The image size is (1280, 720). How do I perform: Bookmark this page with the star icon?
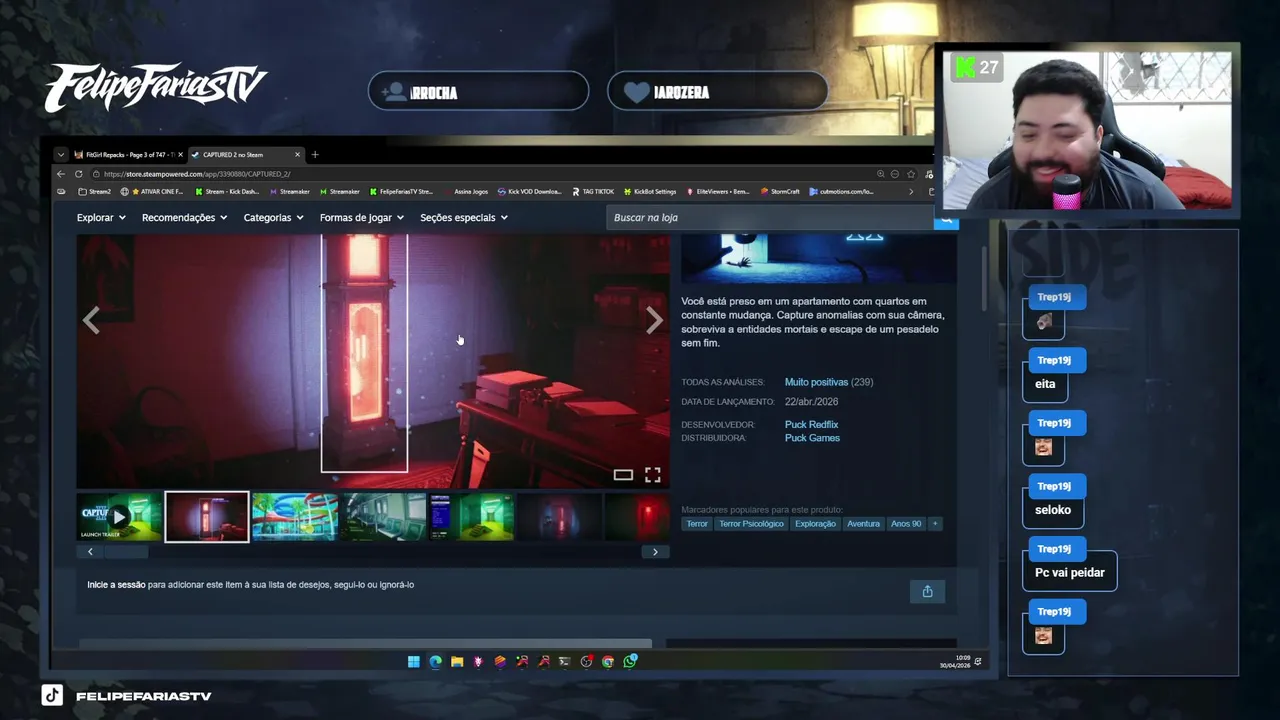[x=910, y=174]
